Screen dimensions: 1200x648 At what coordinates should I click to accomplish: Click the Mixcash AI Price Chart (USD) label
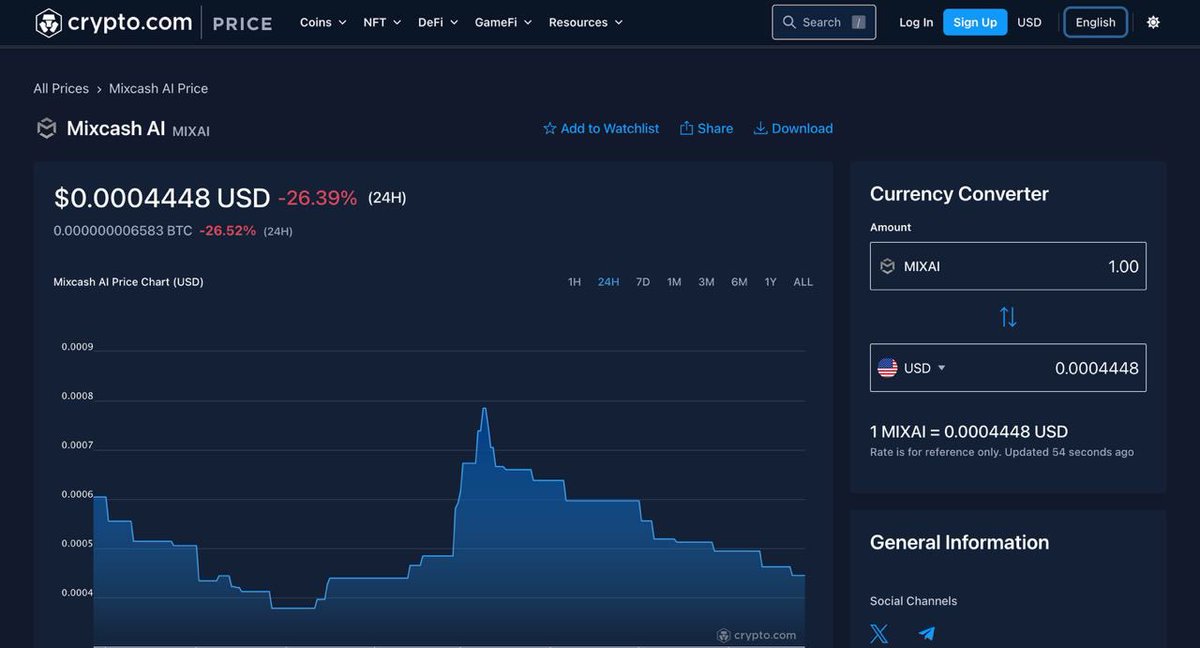128,282
